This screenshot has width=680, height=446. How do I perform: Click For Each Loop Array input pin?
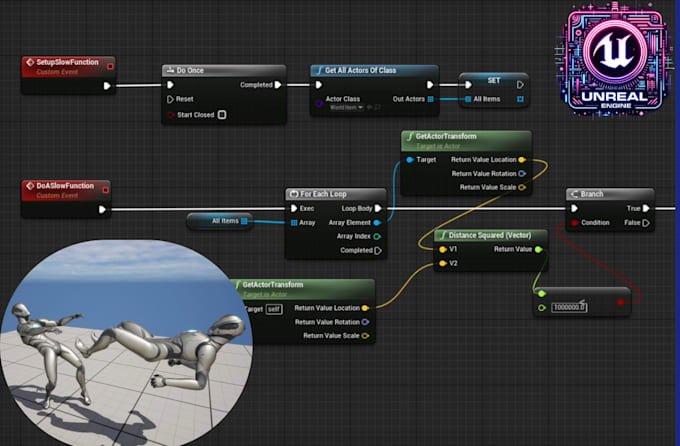[x=294, y=223]
